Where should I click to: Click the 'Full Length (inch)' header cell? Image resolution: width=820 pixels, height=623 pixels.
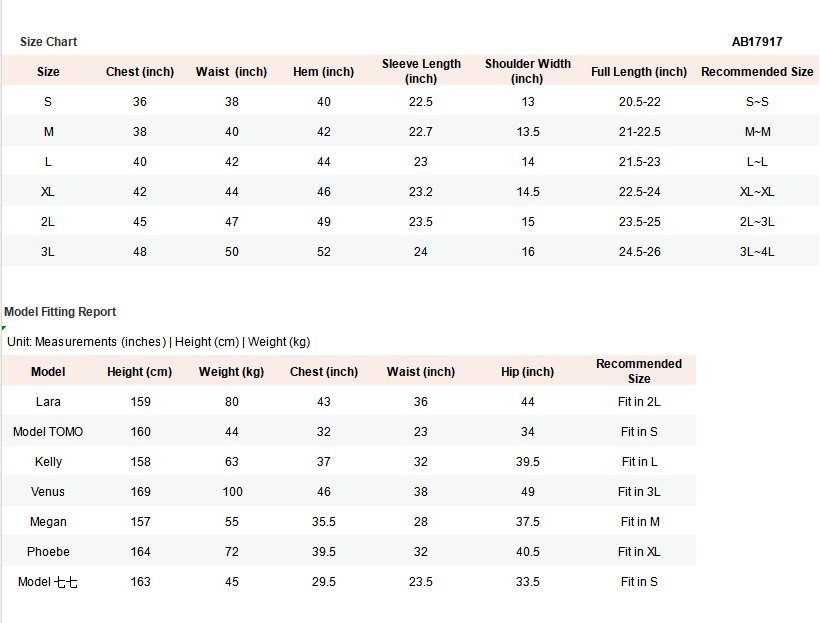(x=639, y=72)
